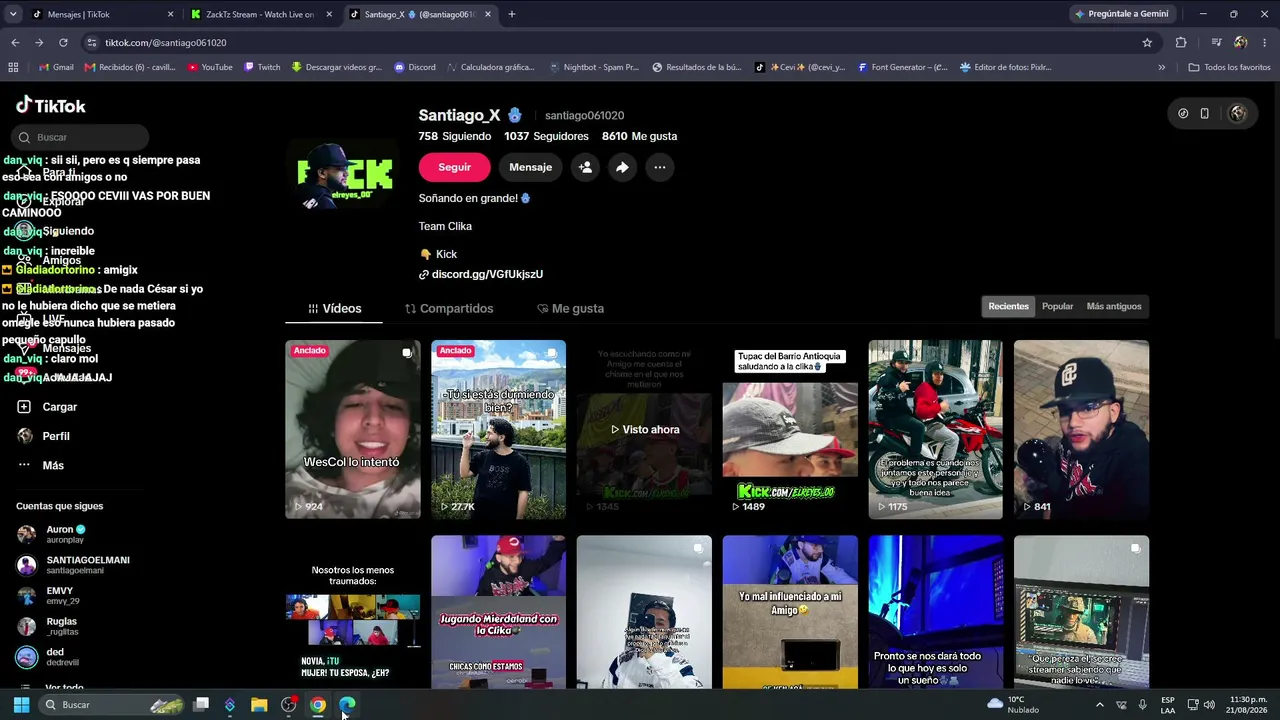1280x720 pixels.
Task: Click the phone icon at top right
Action: (x=1205, y=113)
